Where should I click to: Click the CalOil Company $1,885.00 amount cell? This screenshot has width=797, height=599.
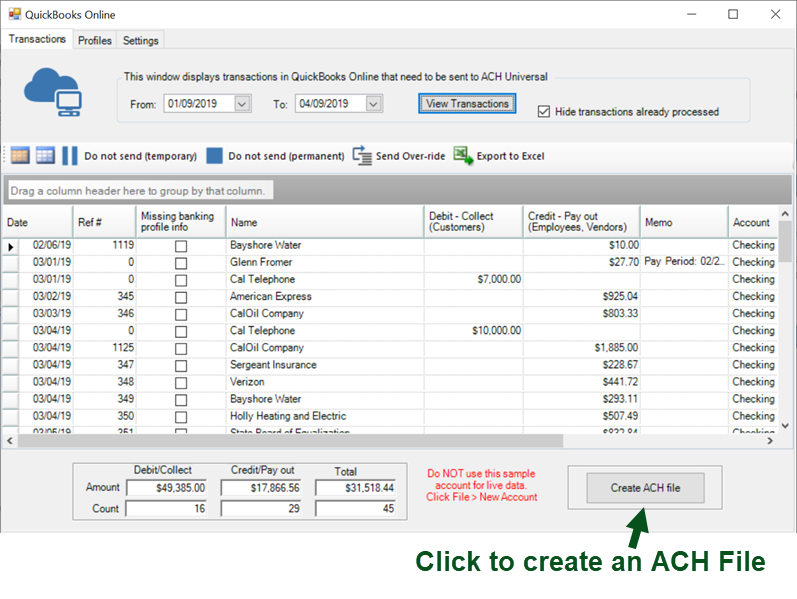point(581,348)
